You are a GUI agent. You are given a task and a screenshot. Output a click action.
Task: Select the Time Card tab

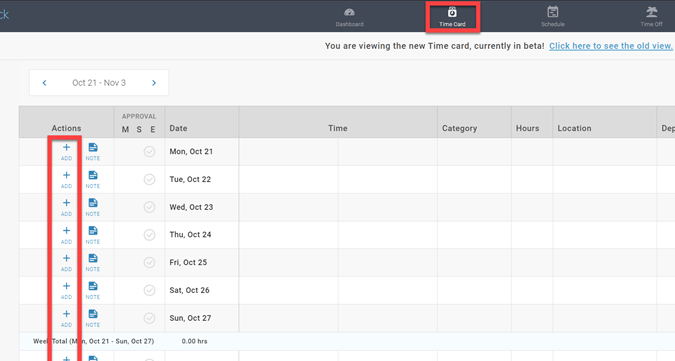452,17
